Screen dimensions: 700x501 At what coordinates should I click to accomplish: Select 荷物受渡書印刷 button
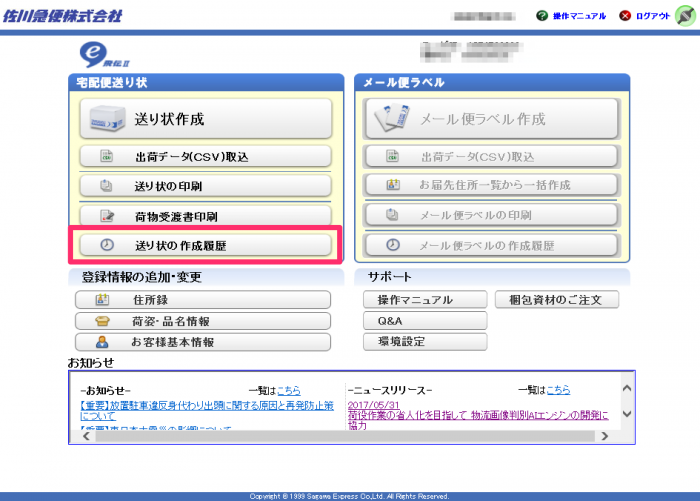[206, 216]
